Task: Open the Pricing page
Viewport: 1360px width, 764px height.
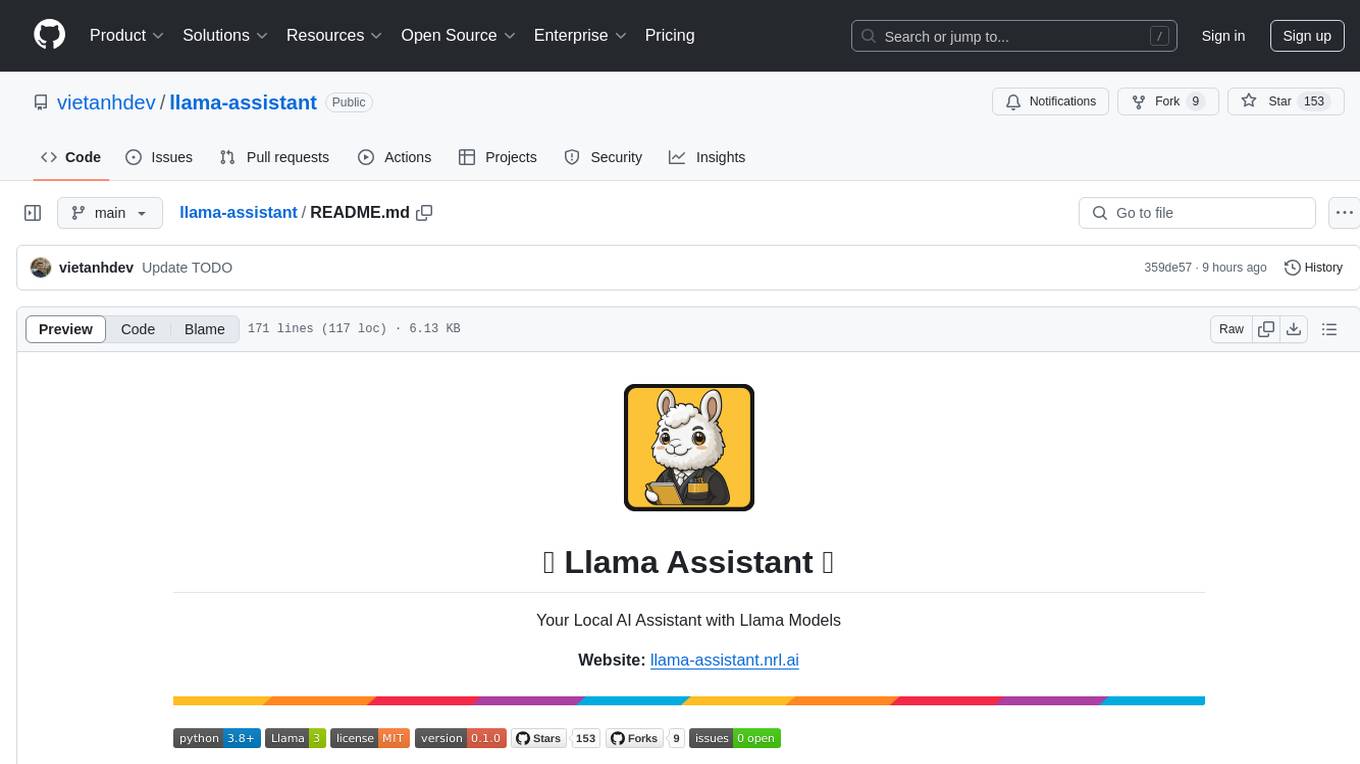Action: (x=670, y=35)
